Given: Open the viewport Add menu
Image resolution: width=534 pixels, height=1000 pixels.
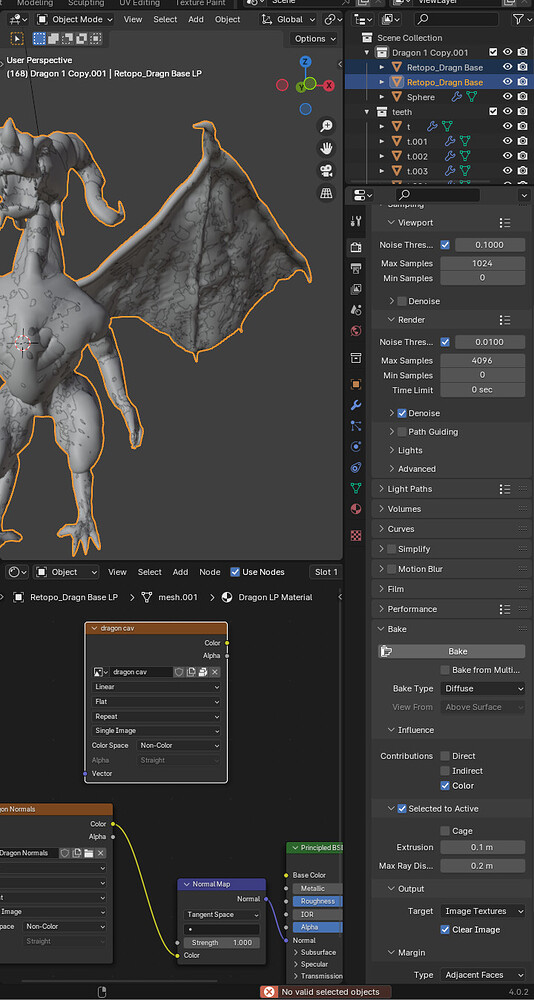Looking at the screenshot, I should coord(196,19).
